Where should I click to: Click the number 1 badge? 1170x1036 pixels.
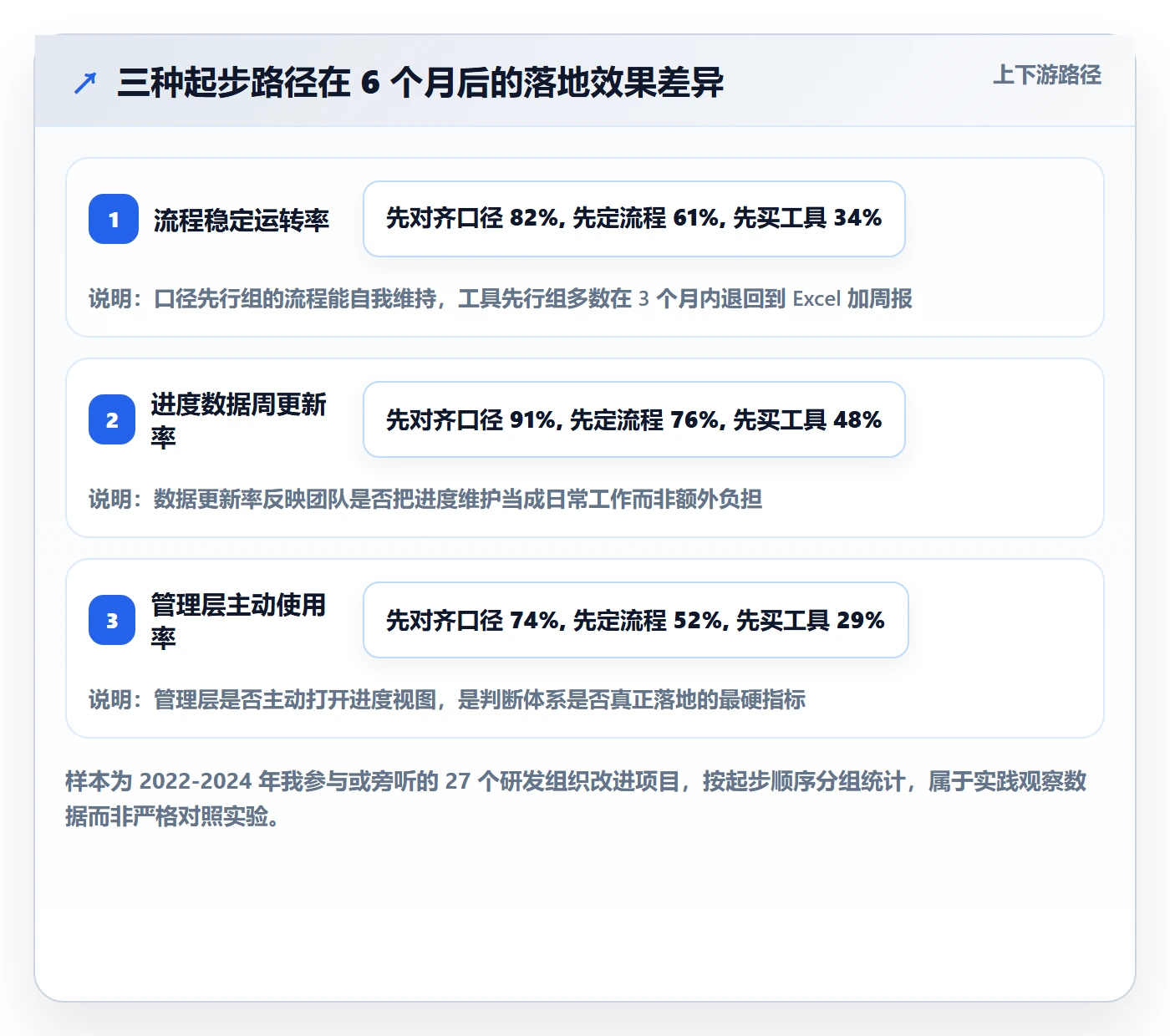[114, 219]
